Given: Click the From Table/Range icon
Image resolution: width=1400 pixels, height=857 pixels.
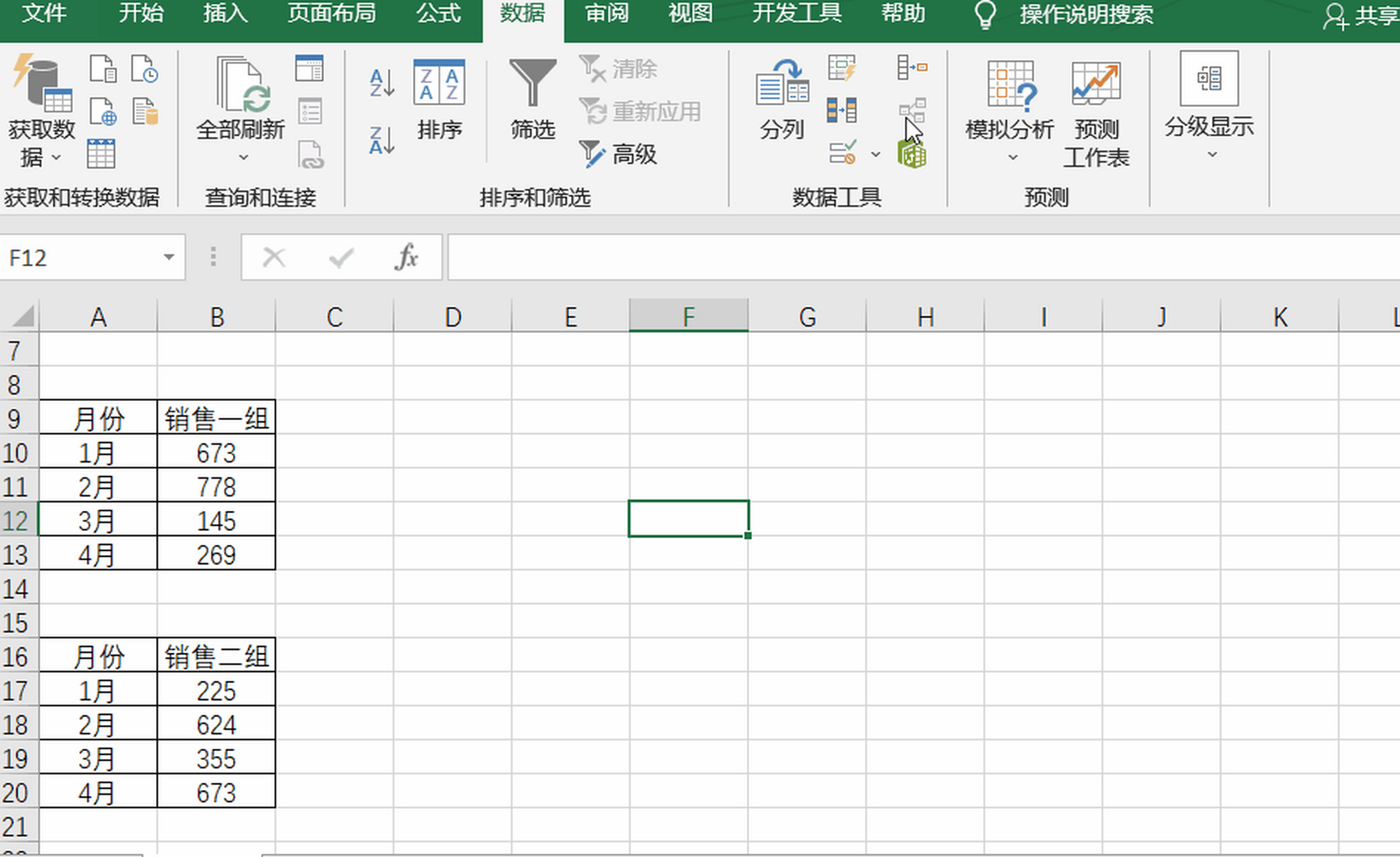Looking at the screenshot, I should click(101, 154).
